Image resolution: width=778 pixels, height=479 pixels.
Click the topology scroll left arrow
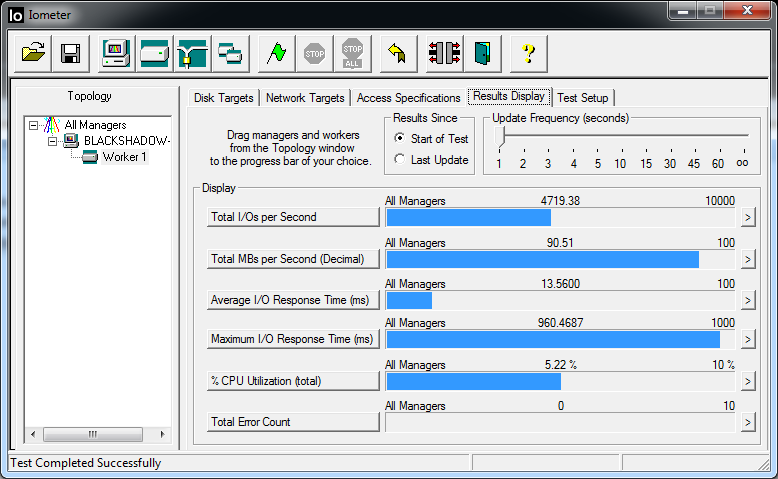click(33, 434)
